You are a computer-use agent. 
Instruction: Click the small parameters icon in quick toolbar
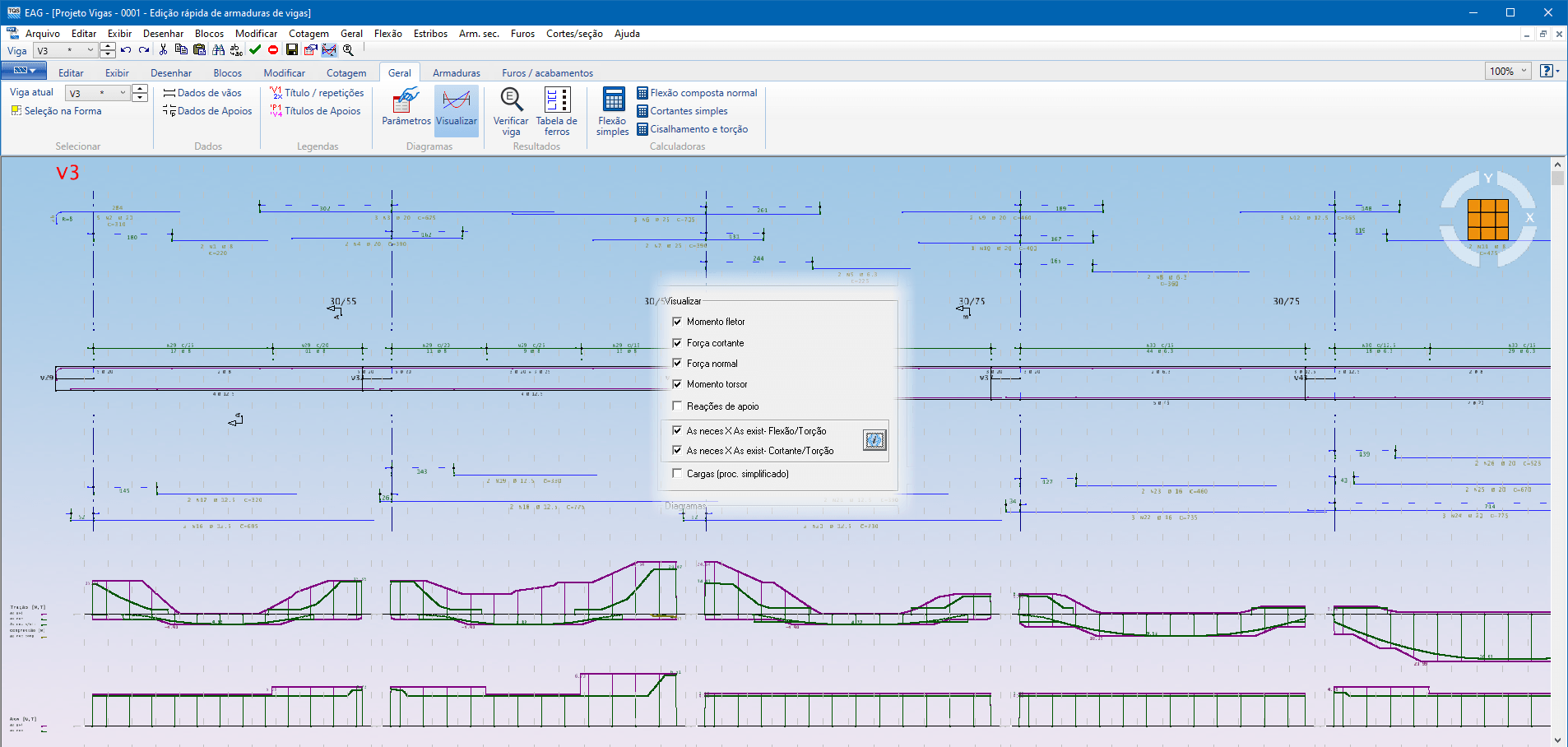[x=310, y=50]
